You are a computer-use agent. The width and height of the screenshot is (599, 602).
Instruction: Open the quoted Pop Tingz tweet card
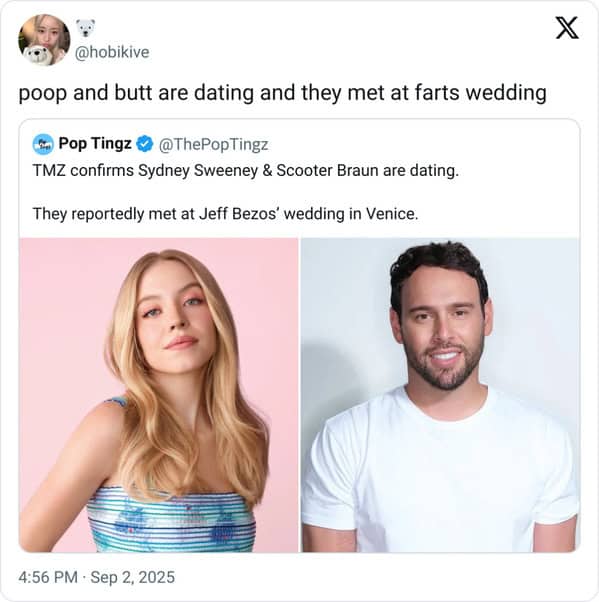pos(299,336)
